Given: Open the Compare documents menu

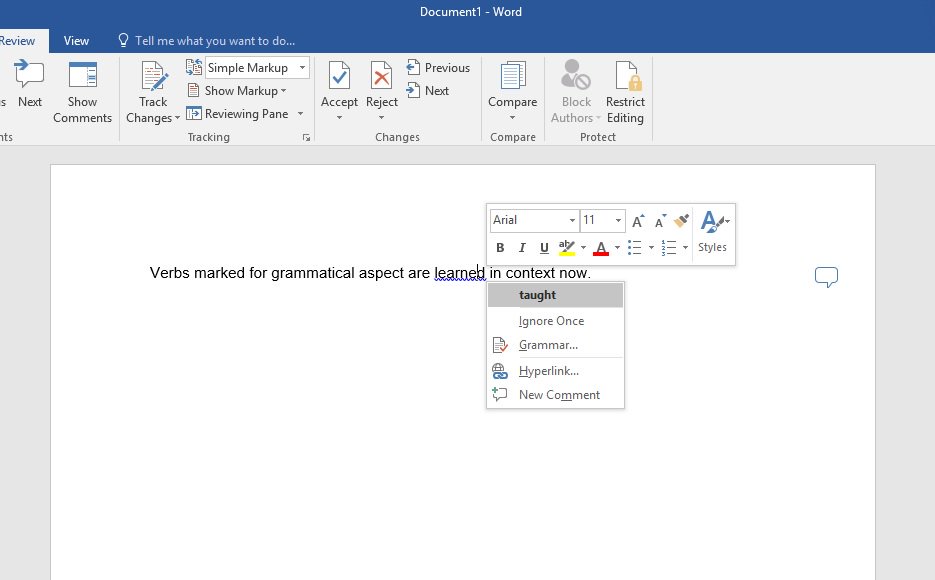Looking at the screenshot, I should click(x=513, y=91).
